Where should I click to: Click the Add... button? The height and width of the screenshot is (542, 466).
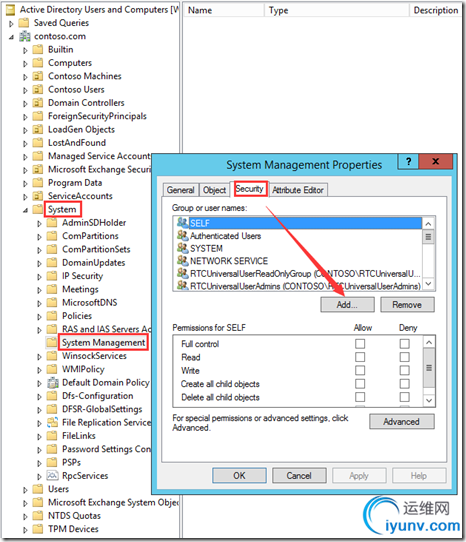[x=347, y=305]
